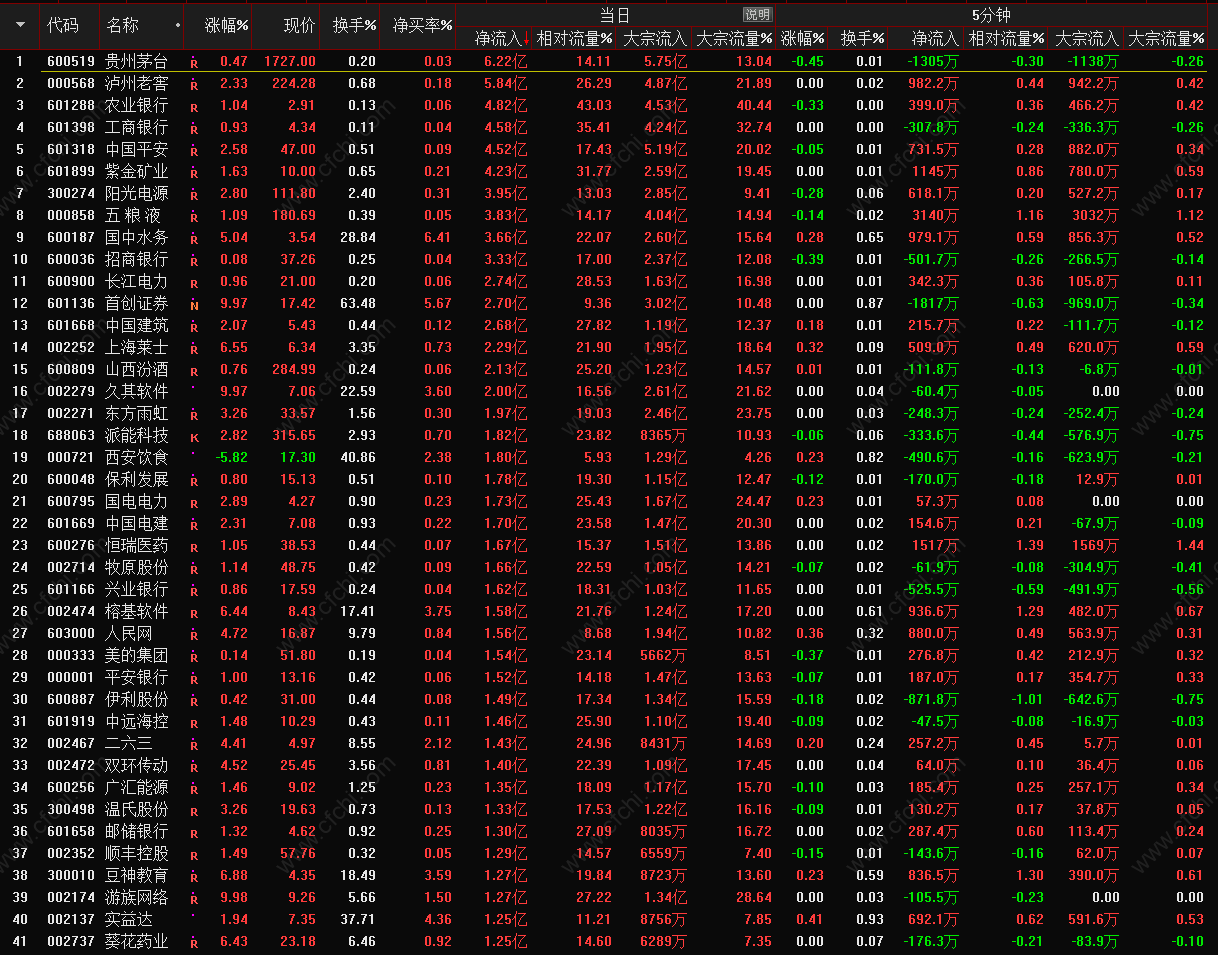The height and width of the screenshot is (955, 1218).
Task: Click the dot marker beside 西安饮食
Action: pyautogui.click(x=194, y=454)
